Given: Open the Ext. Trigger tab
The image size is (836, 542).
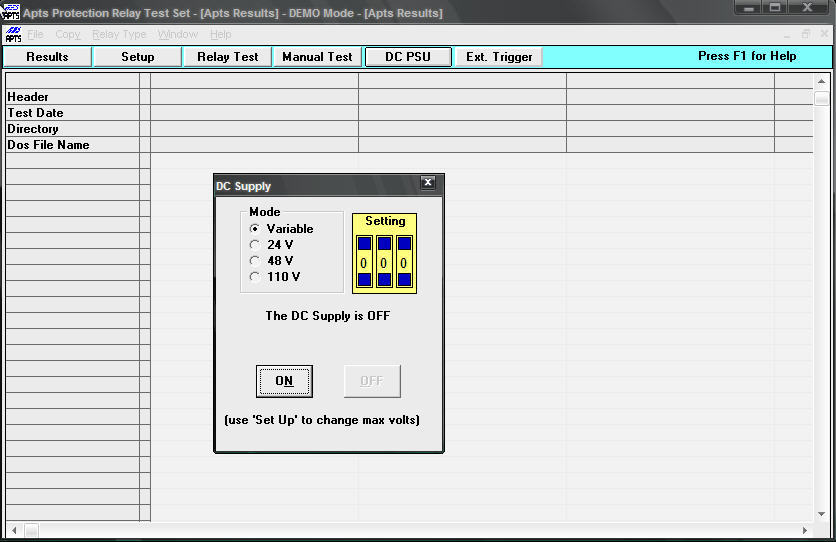Looking at the screenshot, I should coord(499,56).
